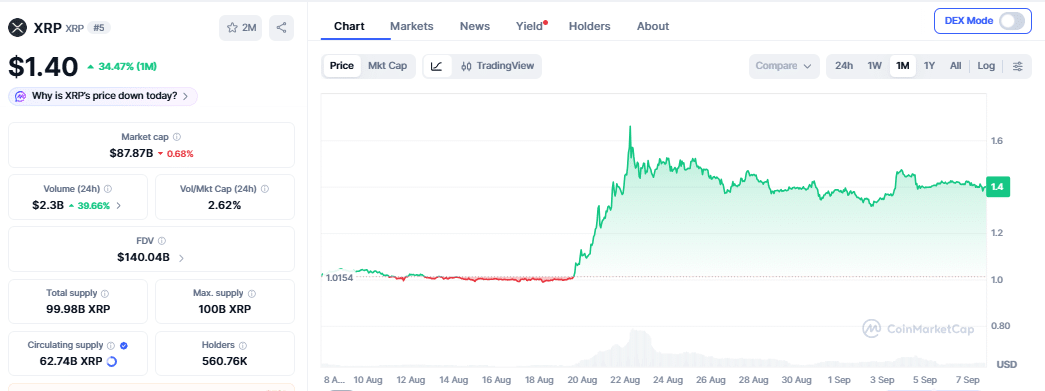Switch to TradingView candlestick chart

[497, 66]
